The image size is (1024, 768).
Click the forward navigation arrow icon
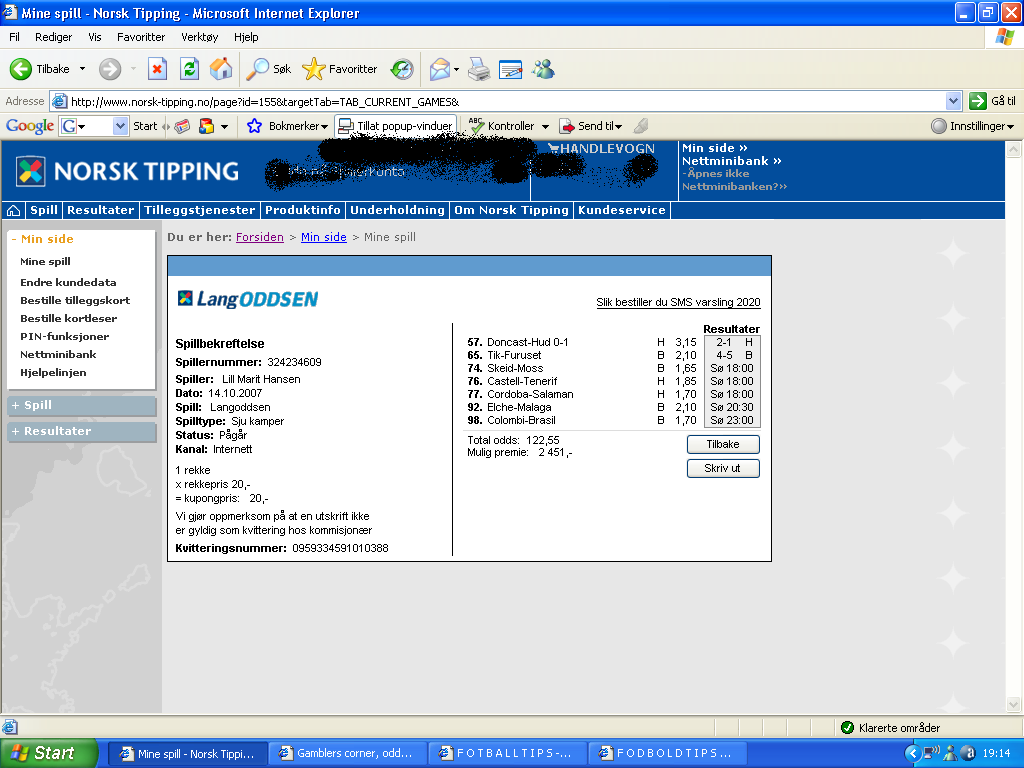point(110,69)
